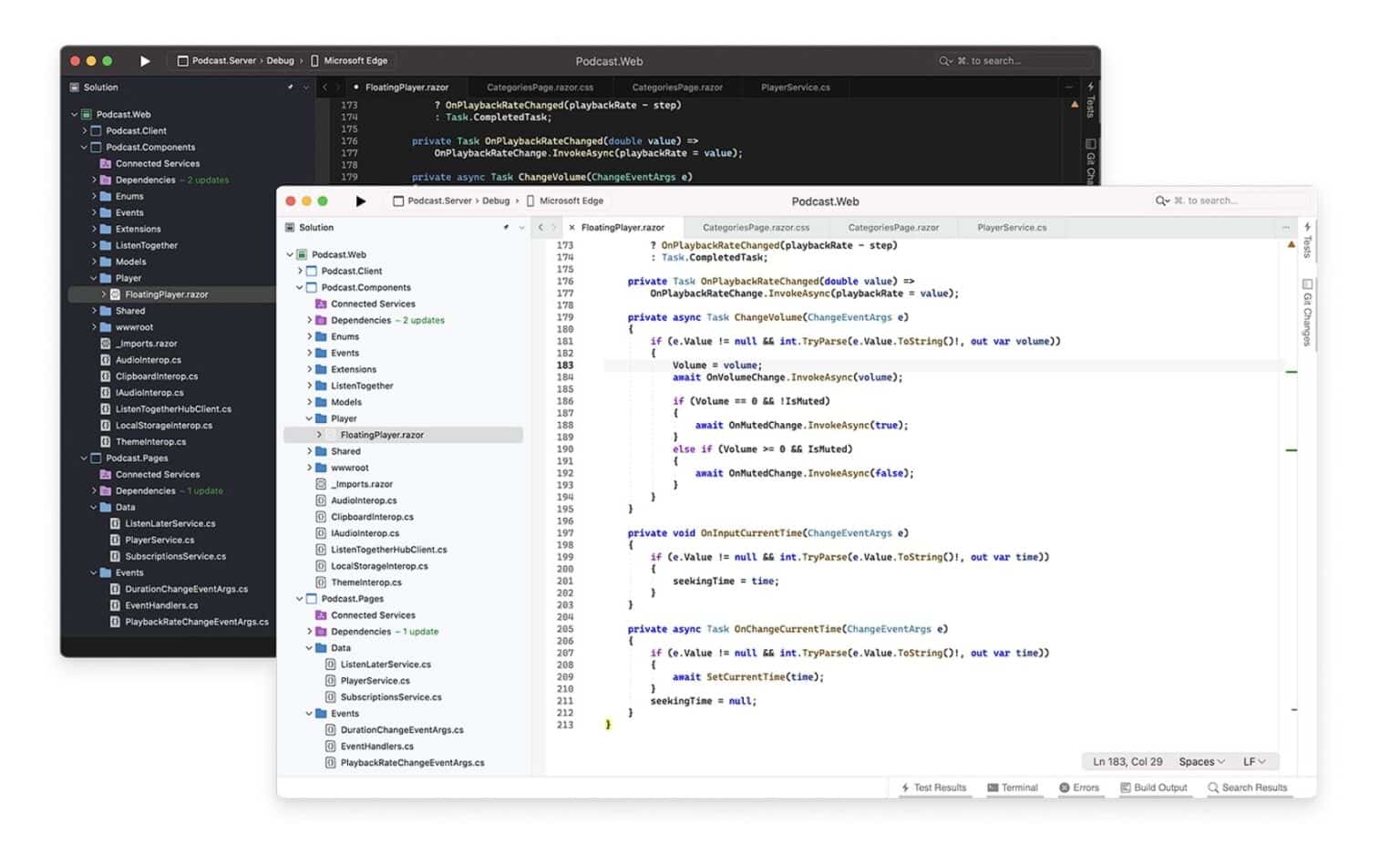Viewport: 1400px width, 866px height.
Task: Click the Run play button in front window
Action: click(x=361, y=201)
